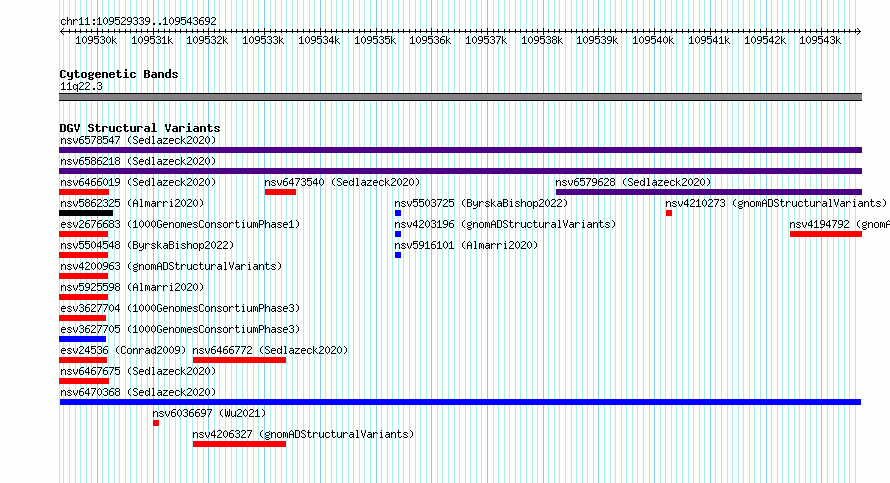
Task: Click the red bar under nsv5504548
Action: coord(83,255)
